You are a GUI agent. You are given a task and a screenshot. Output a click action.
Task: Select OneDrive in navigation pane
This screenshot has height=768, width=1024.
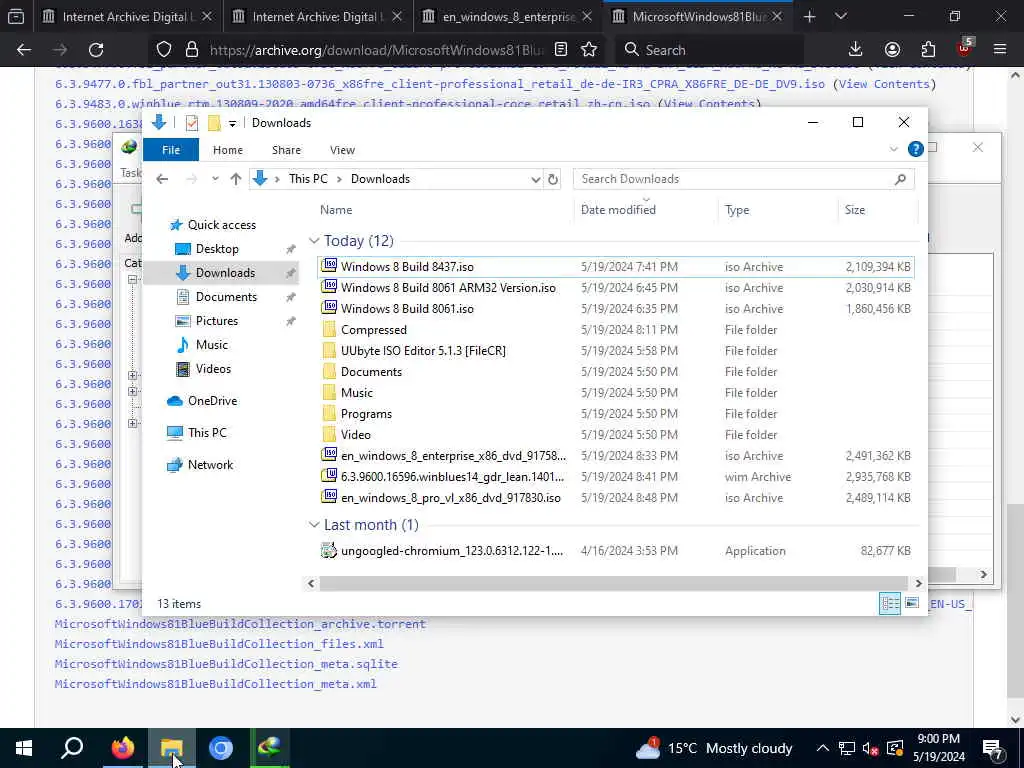212,401
